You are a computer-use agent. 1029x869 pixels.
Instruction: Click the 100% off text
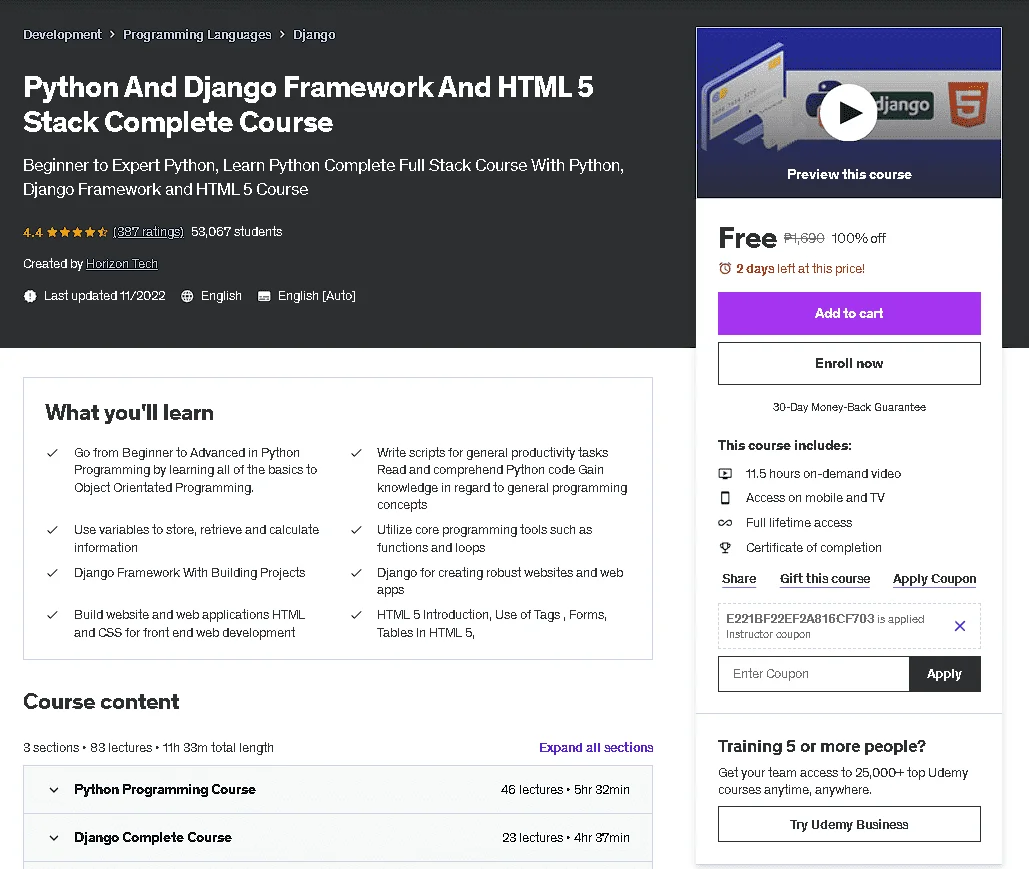858,238
